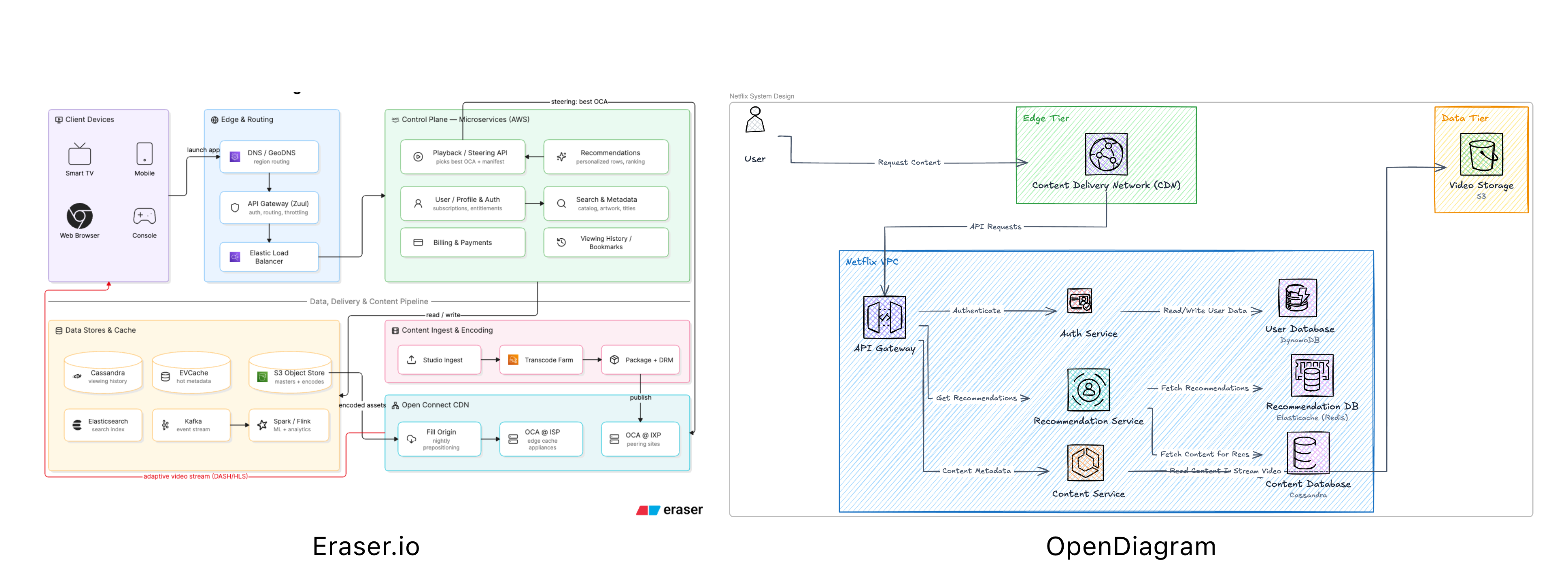The width and height of the screenshot is (1568, 581).
Task: Click the 'Netflix VPC' group label
Action: [x=872, y=262]
